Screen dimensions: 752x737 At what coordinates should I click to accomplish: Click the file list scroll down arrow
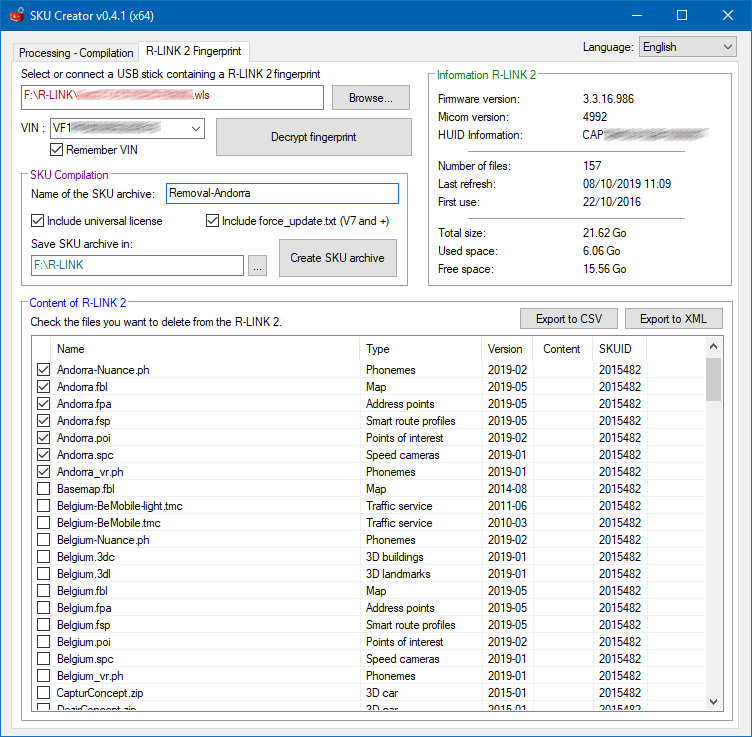[713, 702]
